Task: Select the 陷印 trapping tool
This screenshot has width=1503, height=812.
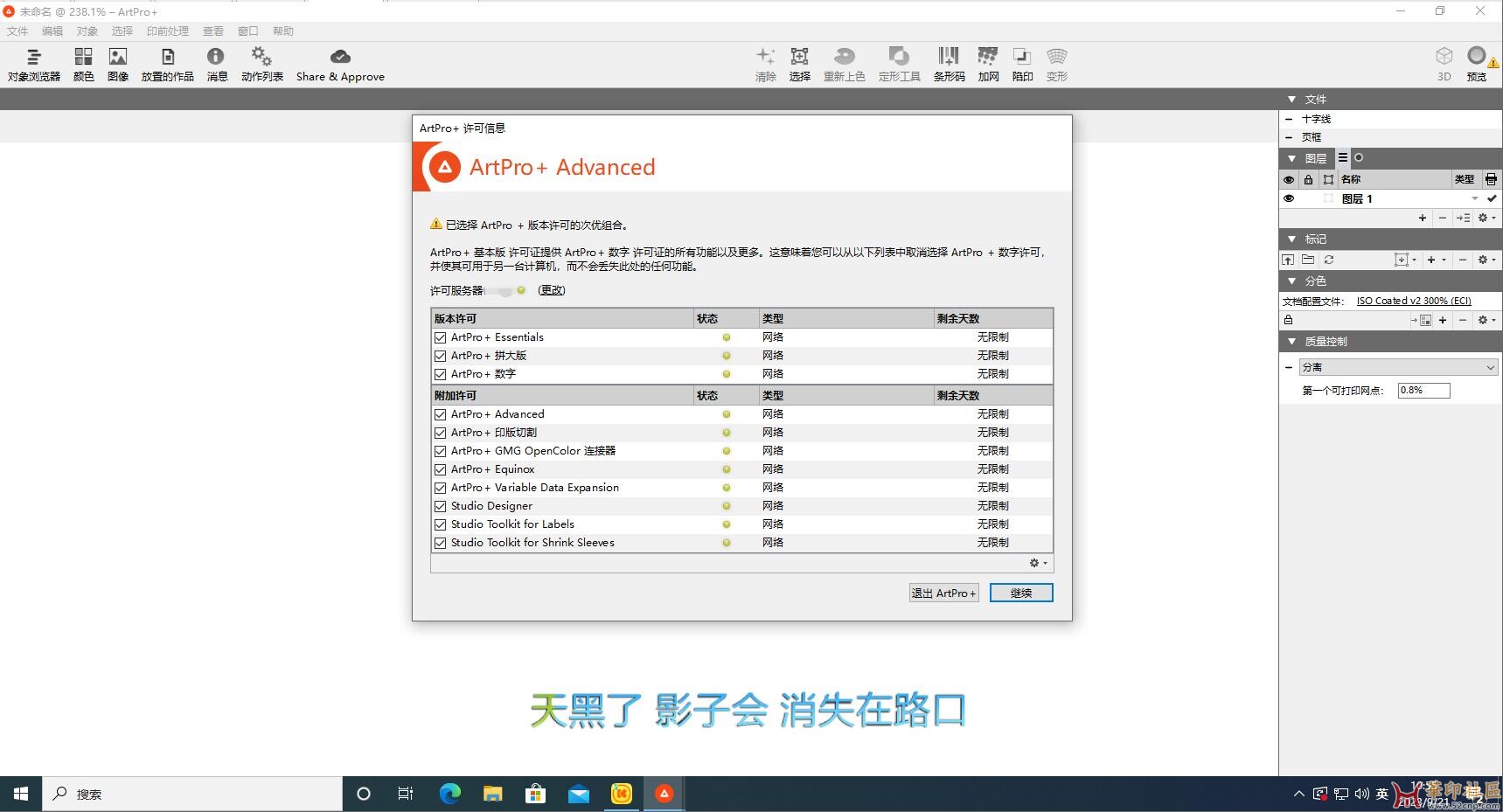Action: click(x=1022, y=65)
